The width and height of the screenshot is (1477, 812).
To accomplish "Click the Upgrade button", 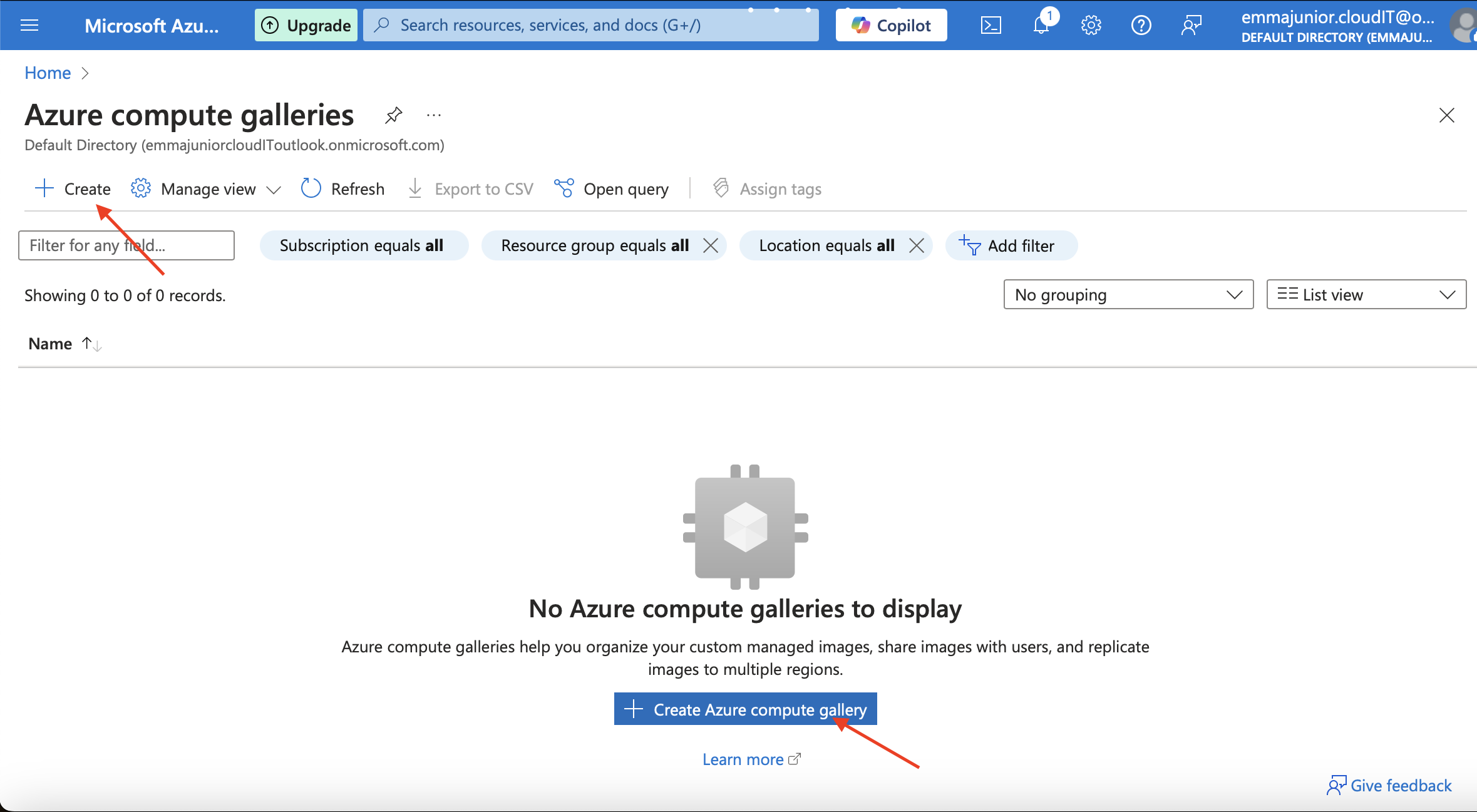I will pos(306,25).
